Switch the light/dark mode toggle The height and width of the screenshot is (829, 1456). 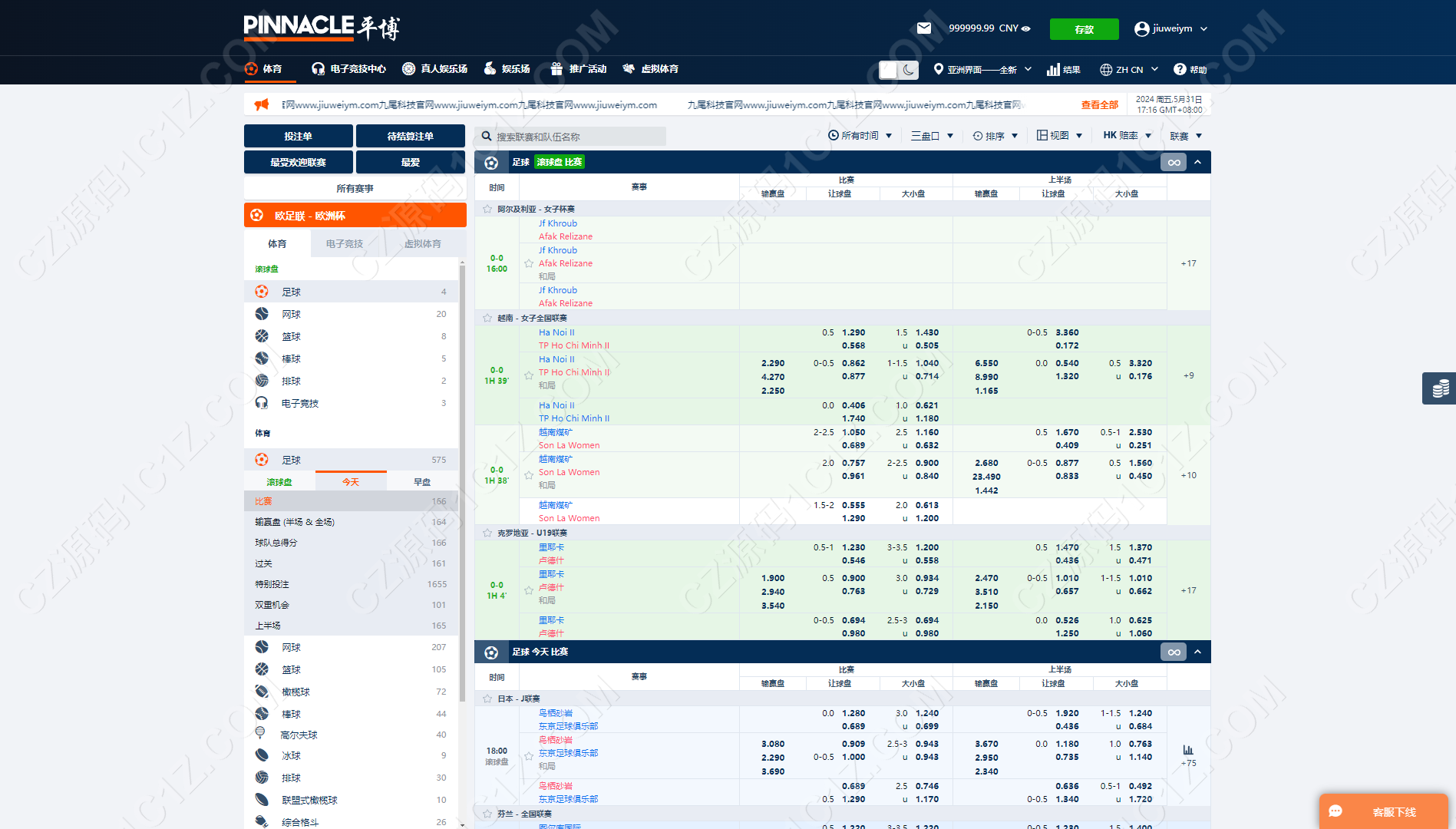899,70
